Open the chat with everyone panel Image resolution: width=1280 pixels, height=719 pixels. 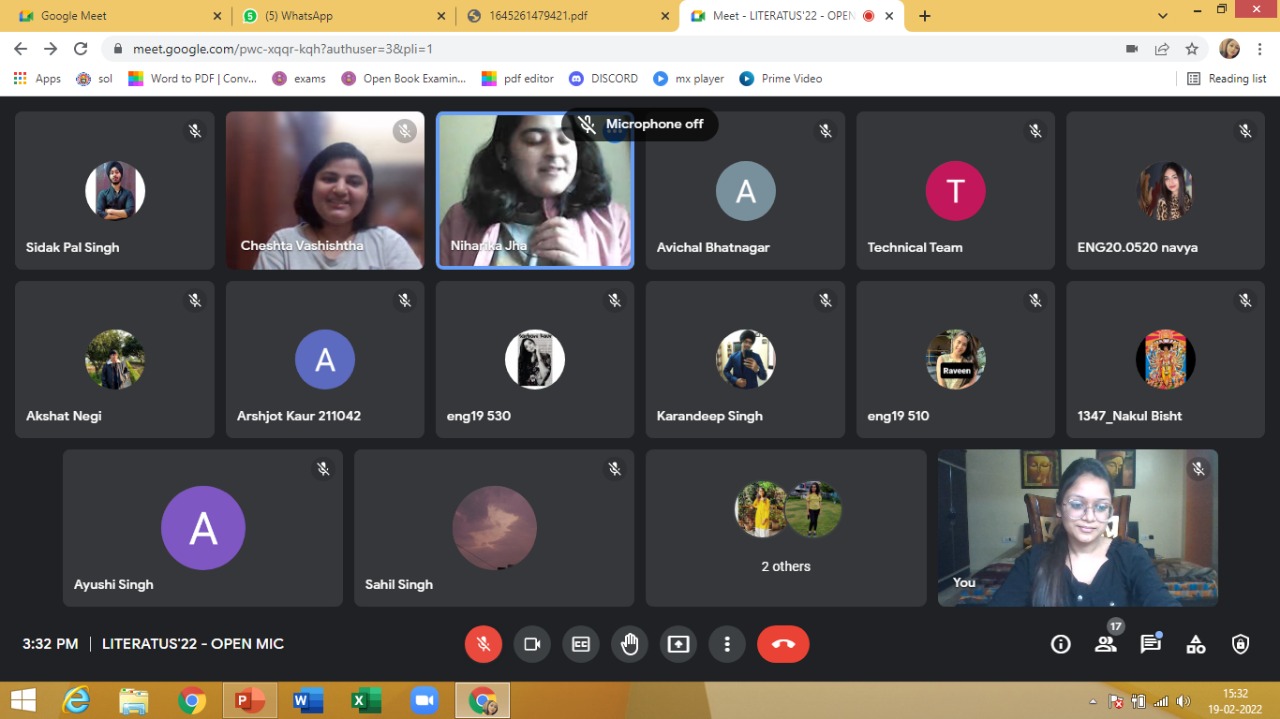[1151, 644]
